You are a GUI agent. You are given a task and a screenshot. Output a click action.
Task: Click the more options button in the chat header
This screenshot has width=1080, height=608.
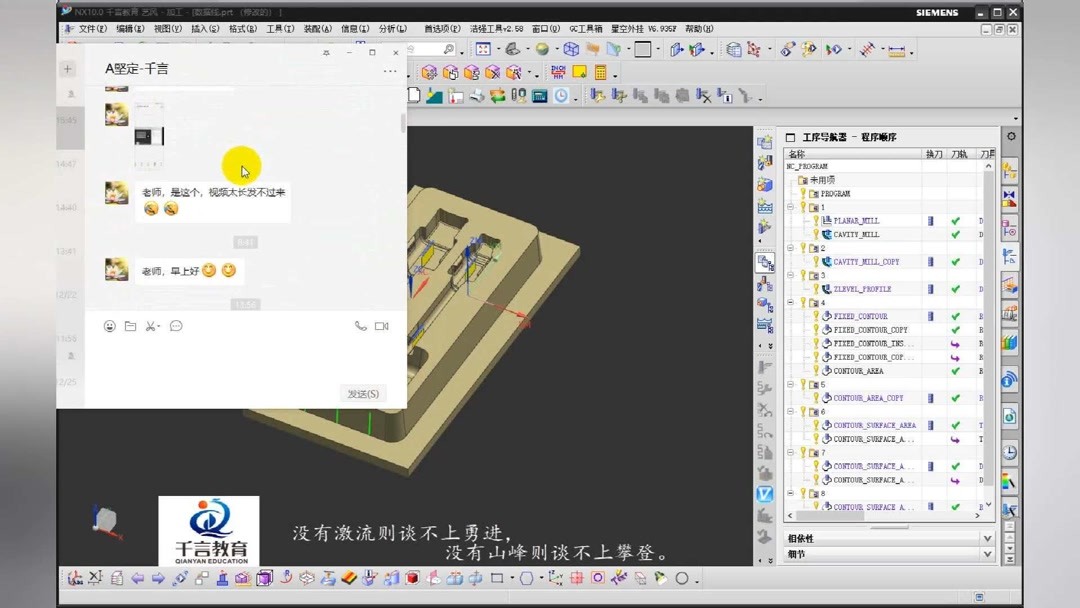coord(389,69)
